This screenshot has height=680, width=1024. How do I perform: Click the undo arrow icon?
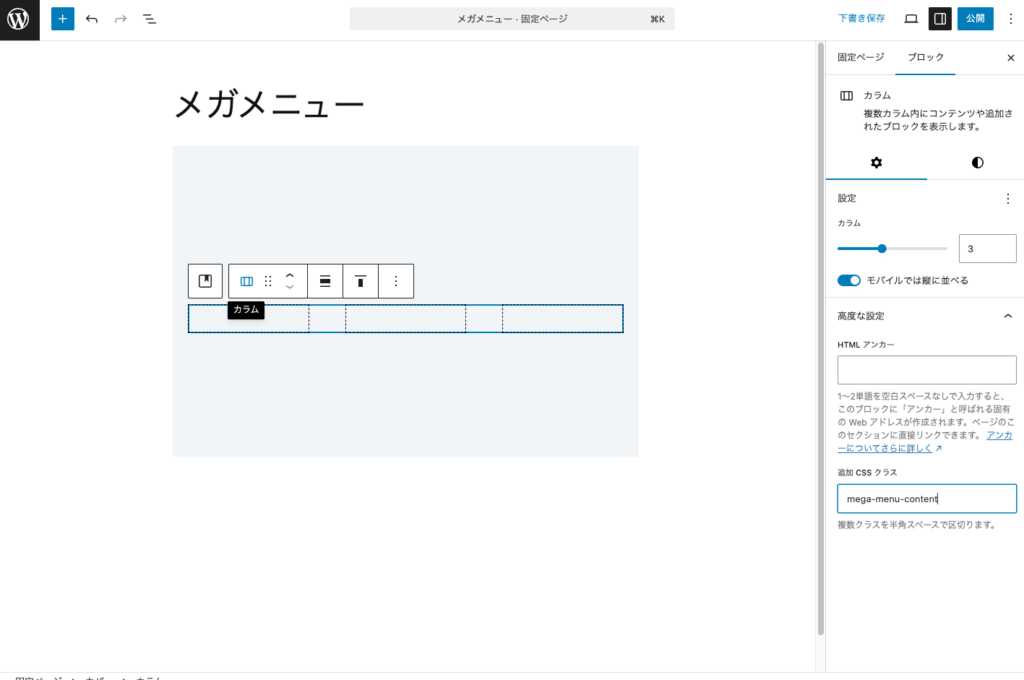[x=90, y=18]
